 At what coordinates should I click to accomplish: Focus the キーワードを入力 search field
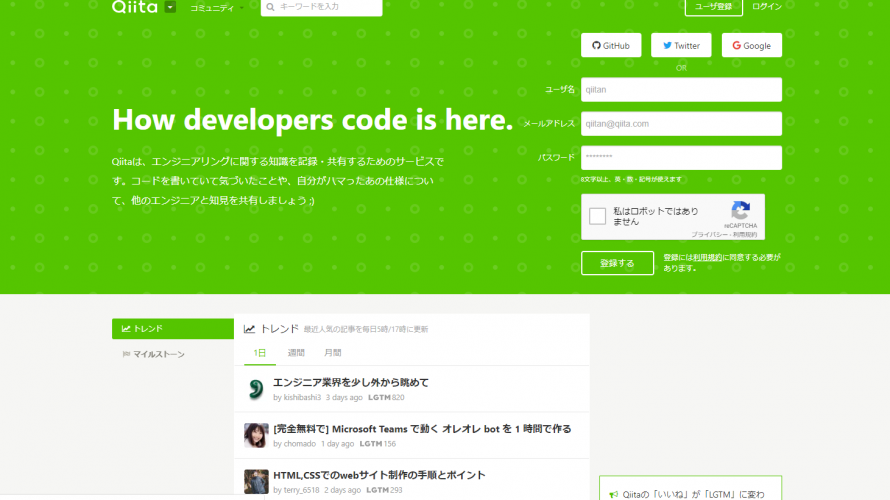click(321, 7)
